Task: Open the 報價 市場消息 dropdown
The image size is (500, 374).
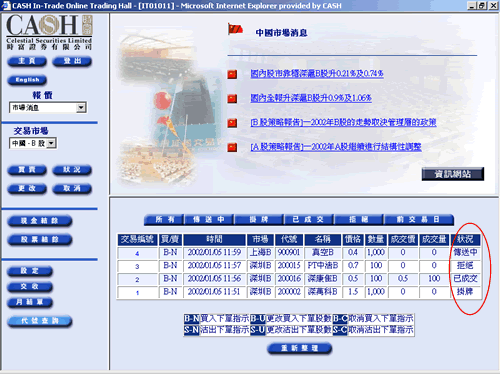Action: 48,108
